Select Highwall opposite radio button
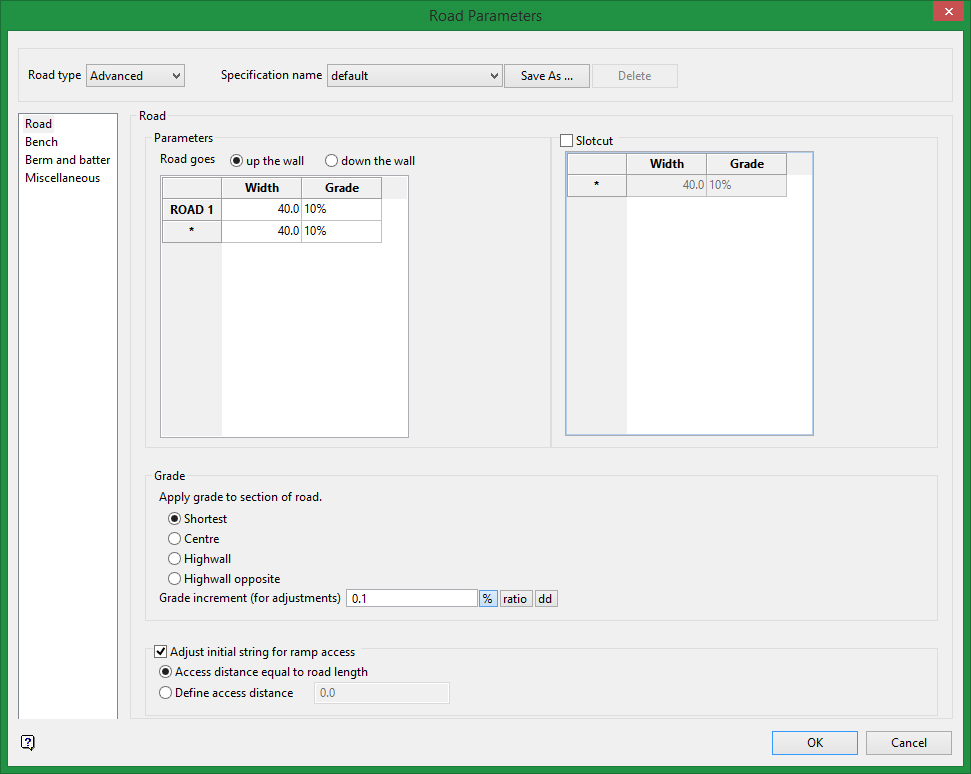This screenshot has width=971, height=774. pos(175,579)
